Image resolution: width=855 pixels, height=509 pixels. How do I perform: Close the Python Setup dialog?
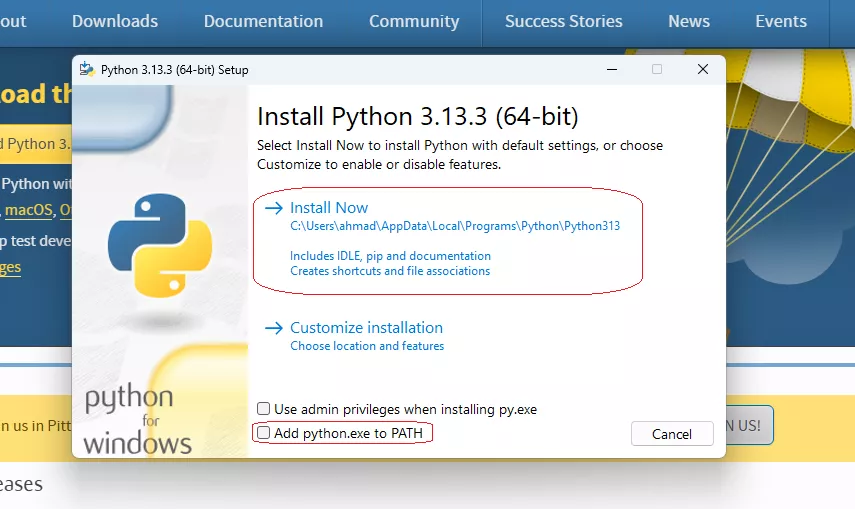click(703, 69)
